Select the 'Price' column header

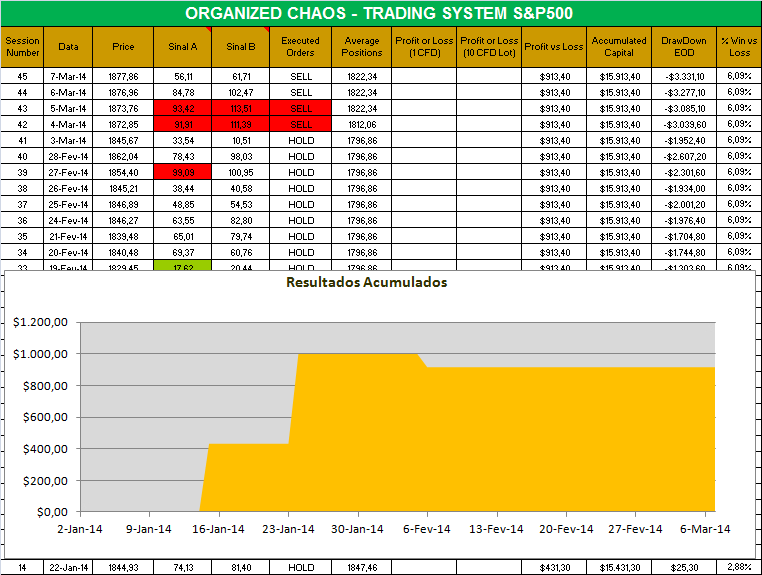click(x=123, y=47)
